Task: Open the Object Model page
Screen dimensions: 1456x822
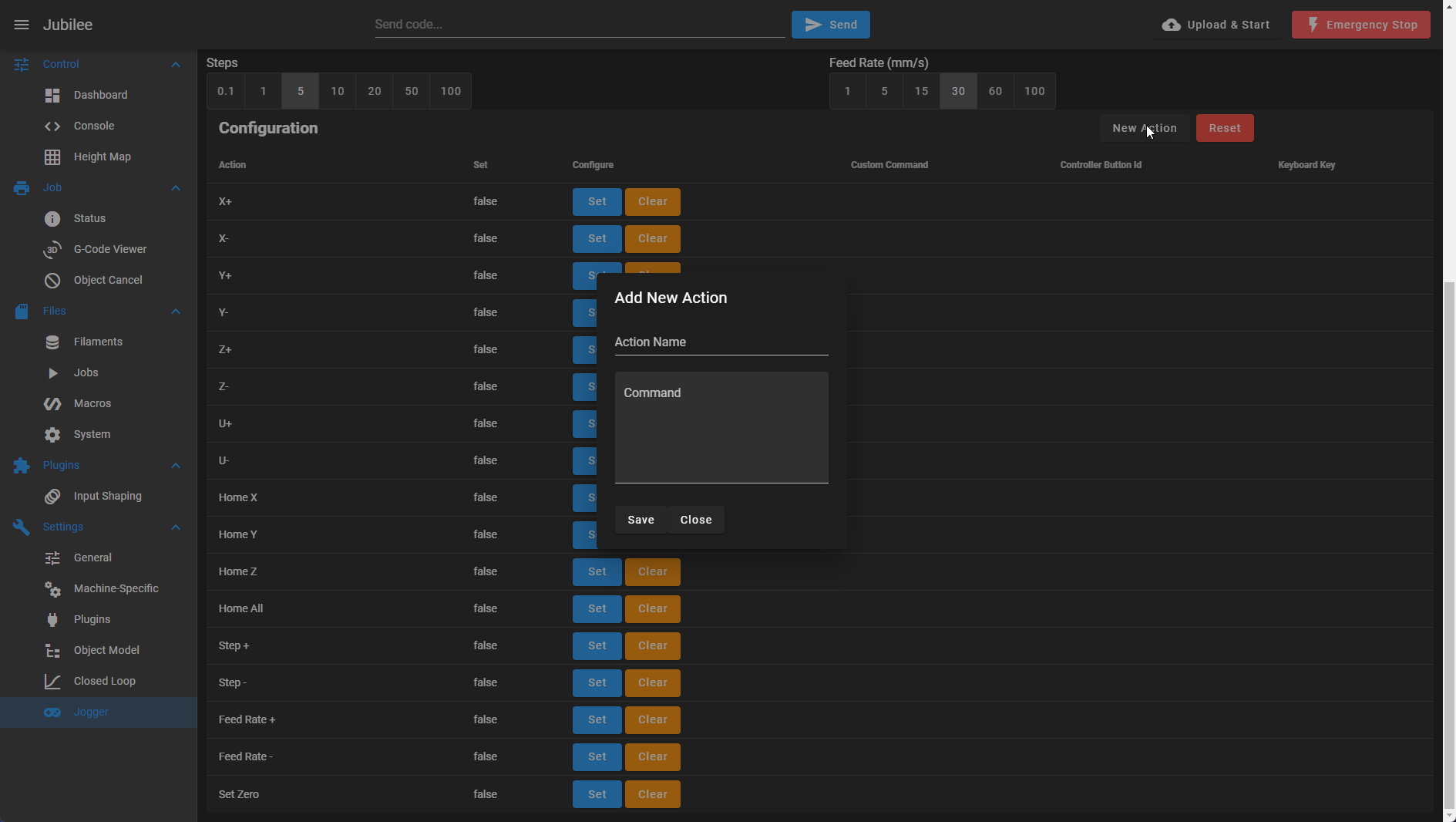Action: pos(99,650)
